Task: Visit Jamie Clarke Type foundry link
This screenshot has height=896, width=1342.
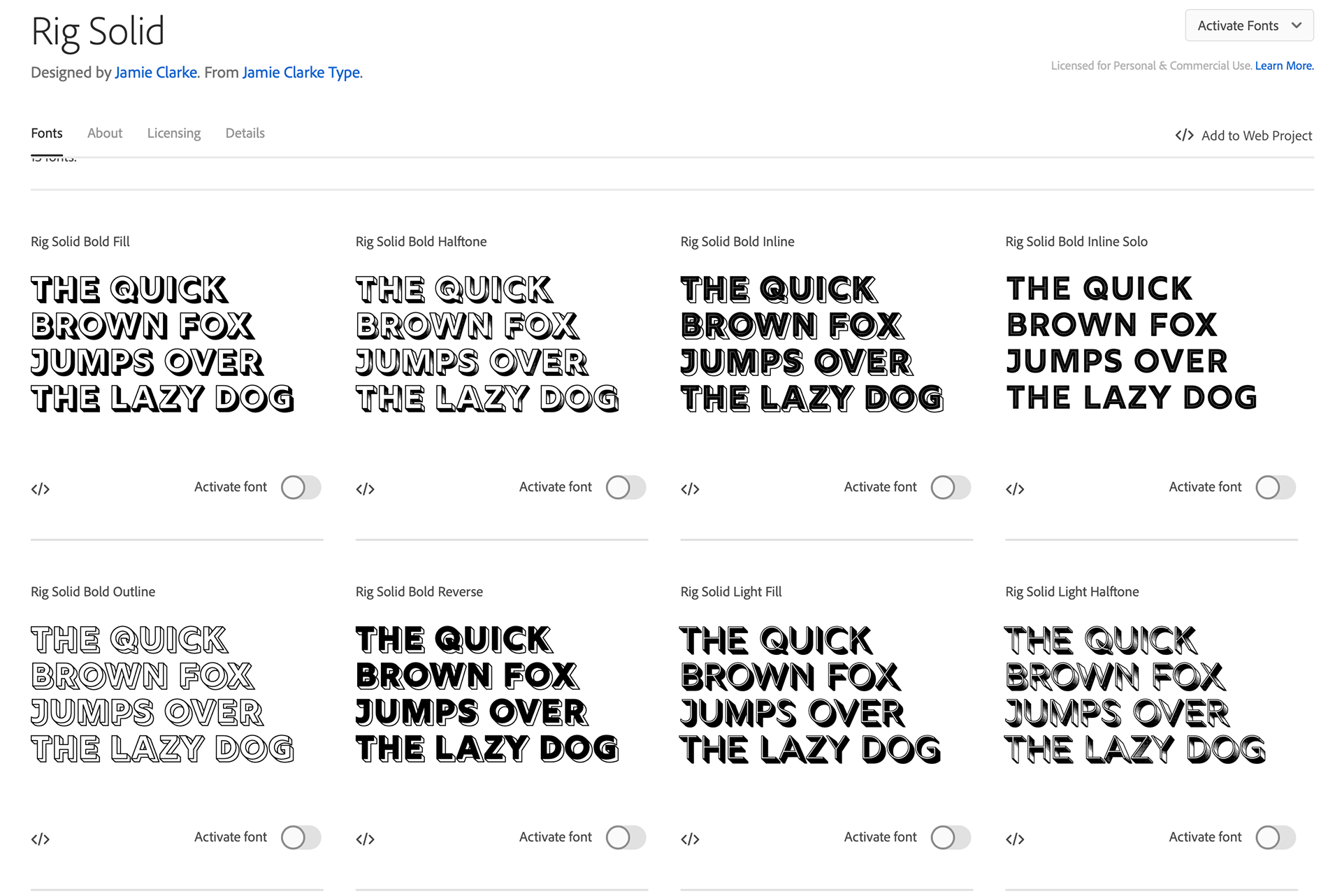Action: pos(301,72)
